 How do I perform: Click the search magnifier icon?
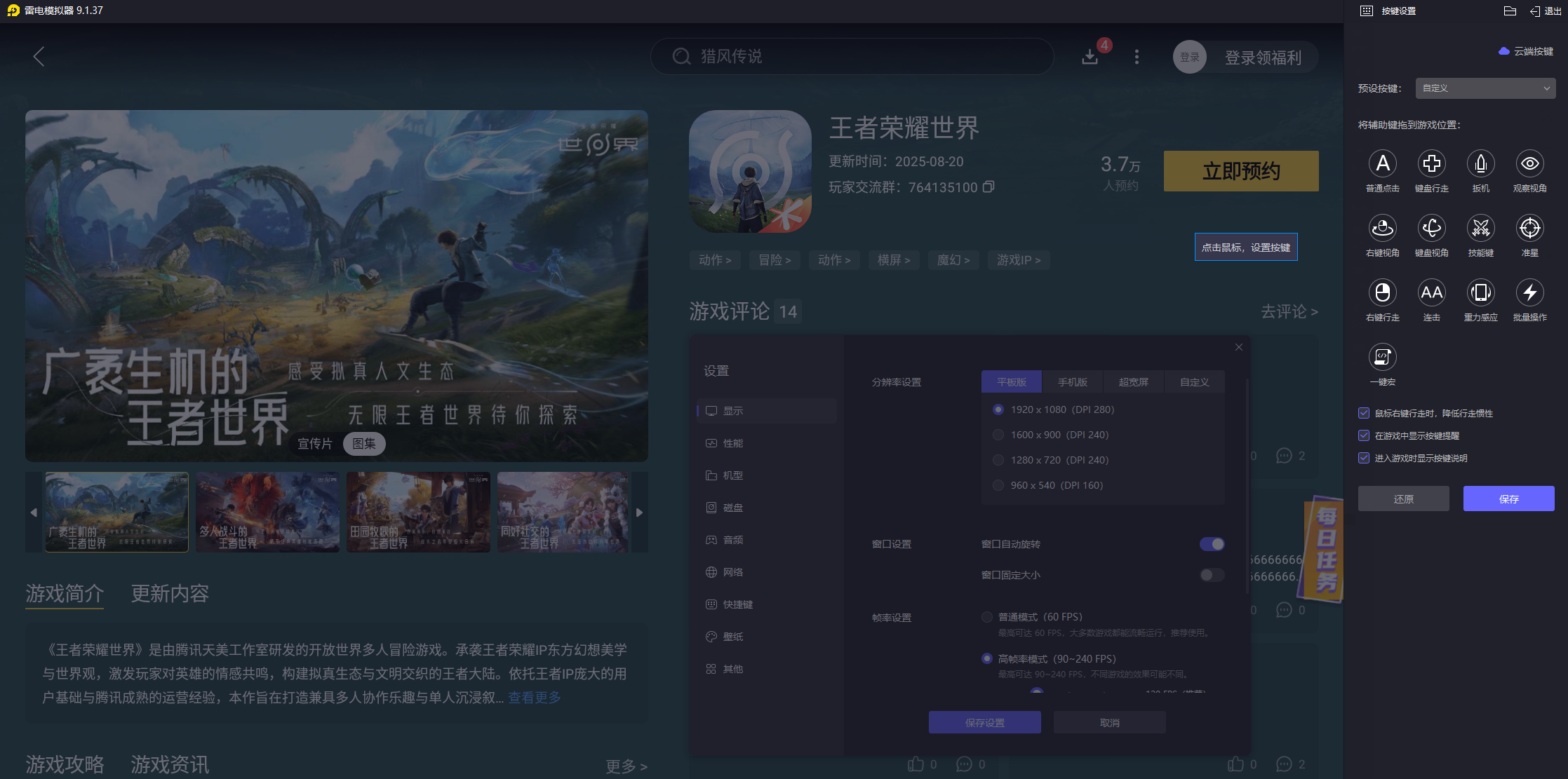[681, 56]
